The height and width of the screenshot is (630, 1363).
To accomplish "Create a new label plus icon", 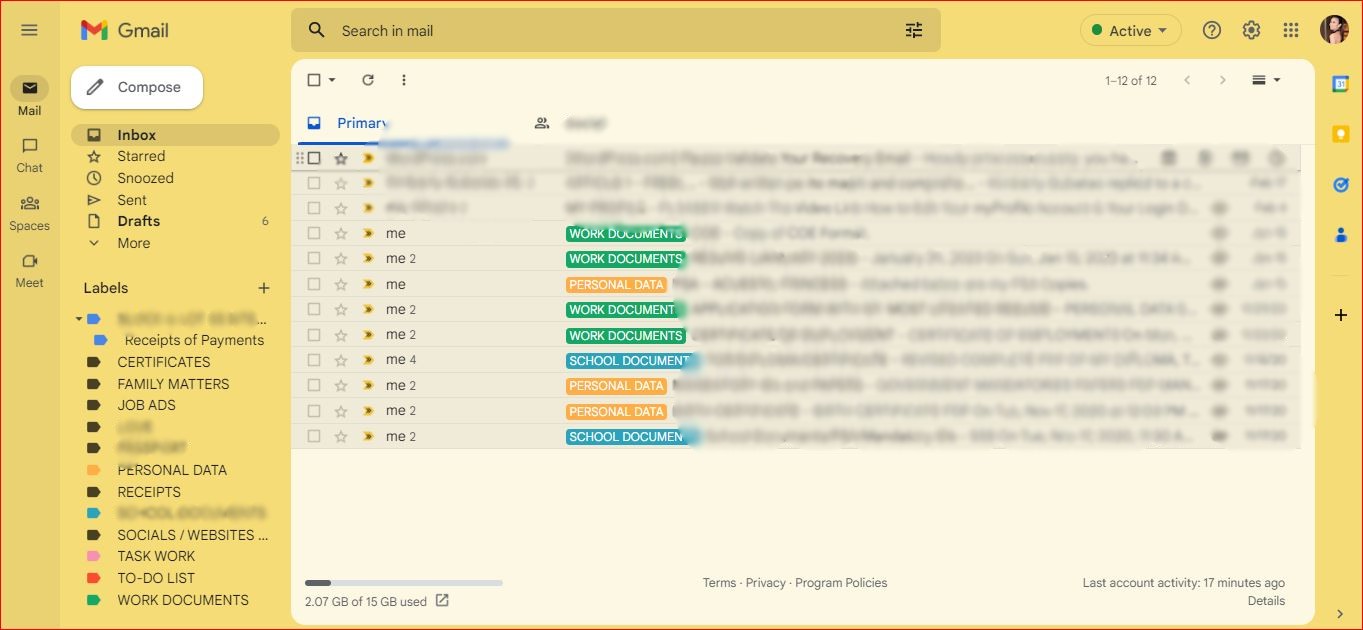I will (x=264, y=288).
